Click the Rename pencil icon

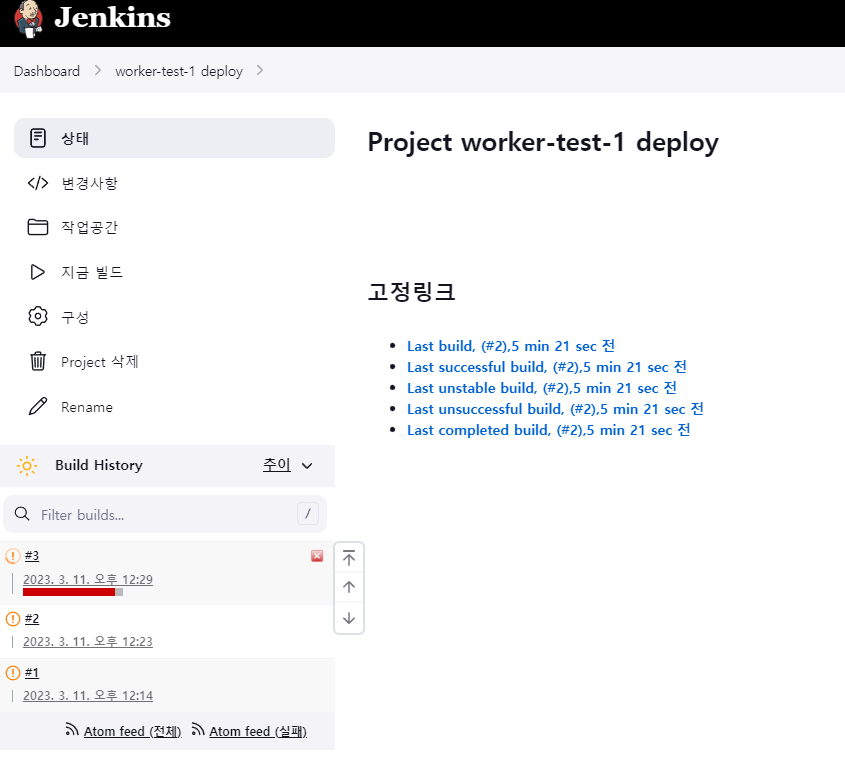38,406
